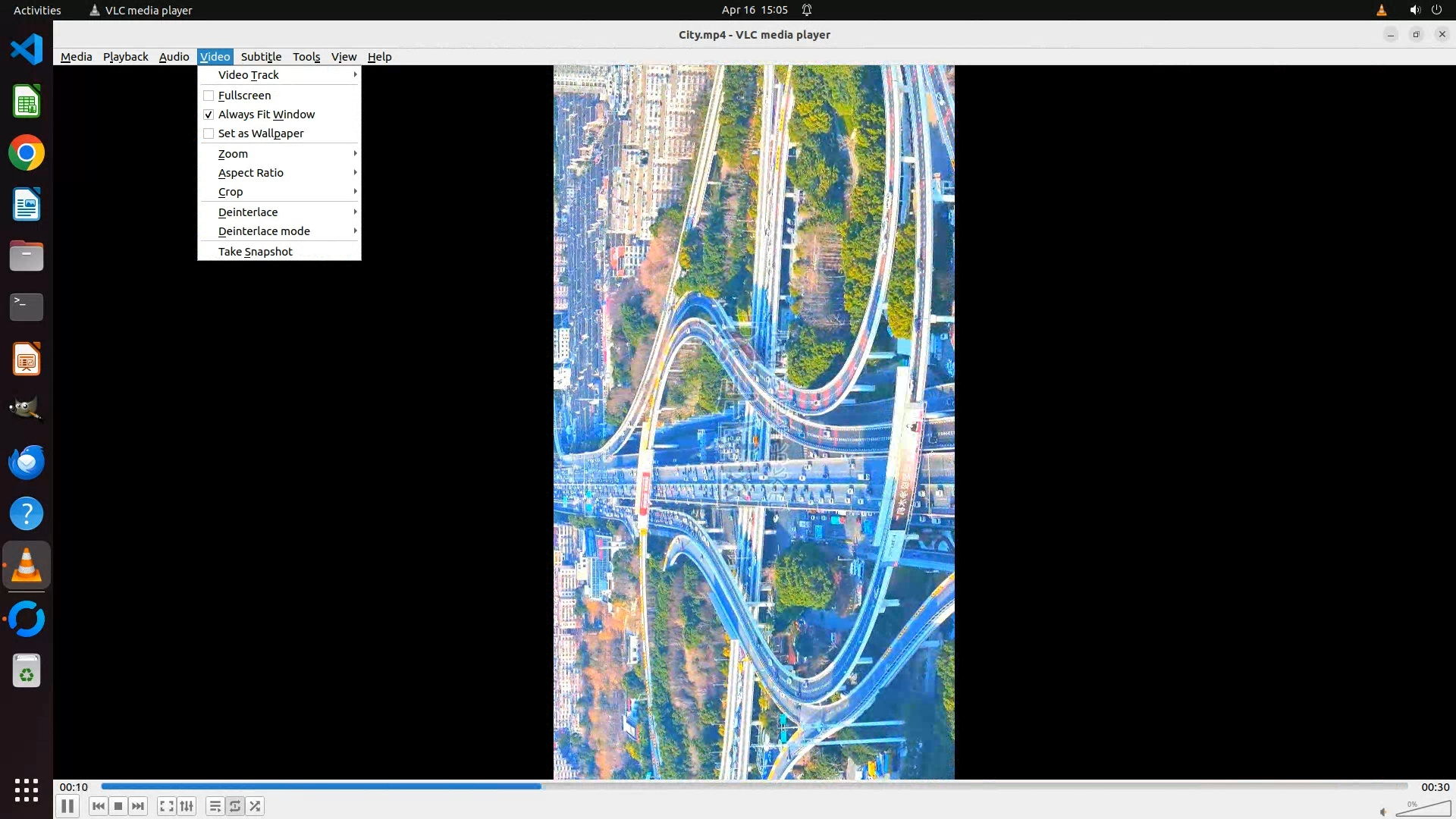The image size is (1456, 819).
Task: Skip to previous media track
Action: point(98,806)
